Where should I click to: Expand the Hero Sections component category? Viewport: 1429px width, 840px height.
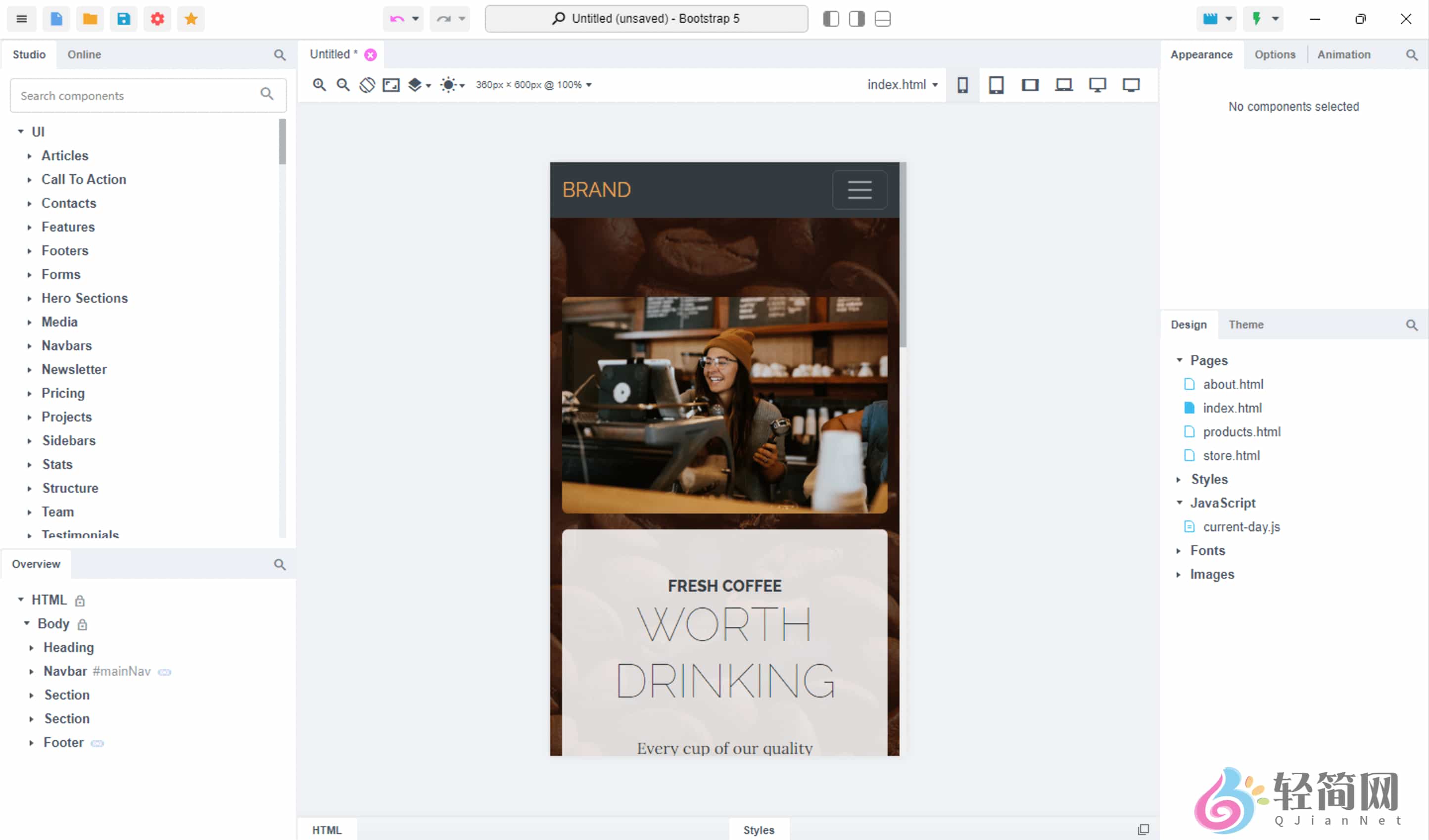click(85, 298)
